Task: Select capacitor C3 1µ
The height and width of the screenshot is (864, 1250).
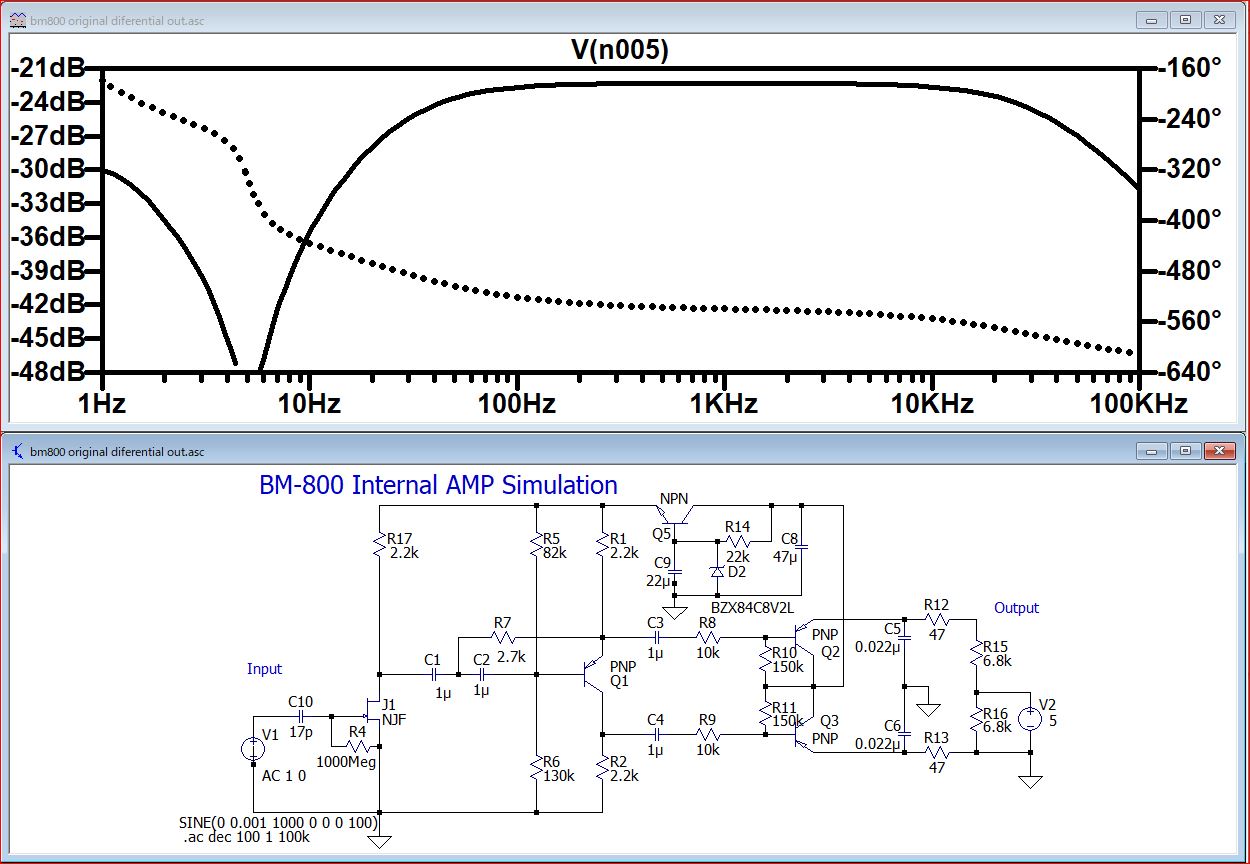Action: (656, 637)
